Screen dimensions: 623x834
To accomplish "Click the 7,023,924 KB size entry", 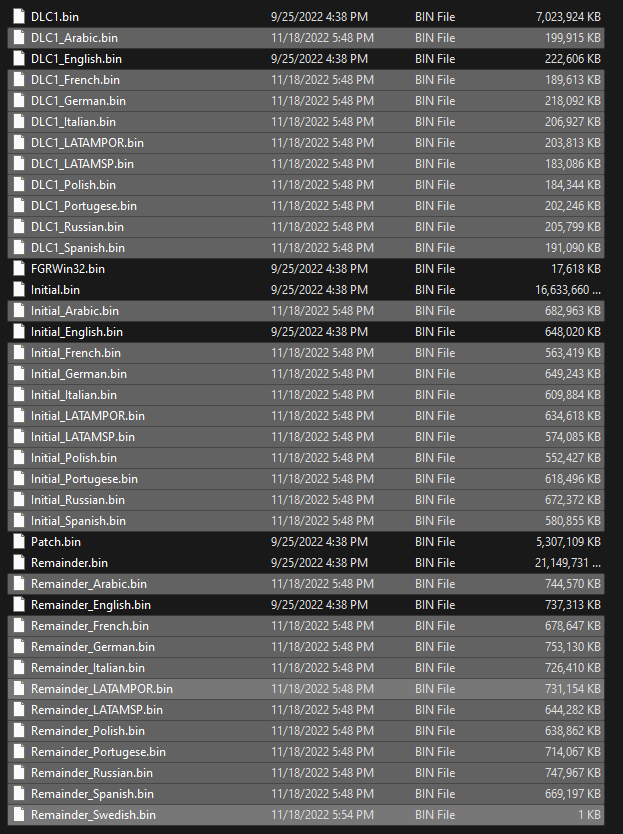I will point(568,16).
